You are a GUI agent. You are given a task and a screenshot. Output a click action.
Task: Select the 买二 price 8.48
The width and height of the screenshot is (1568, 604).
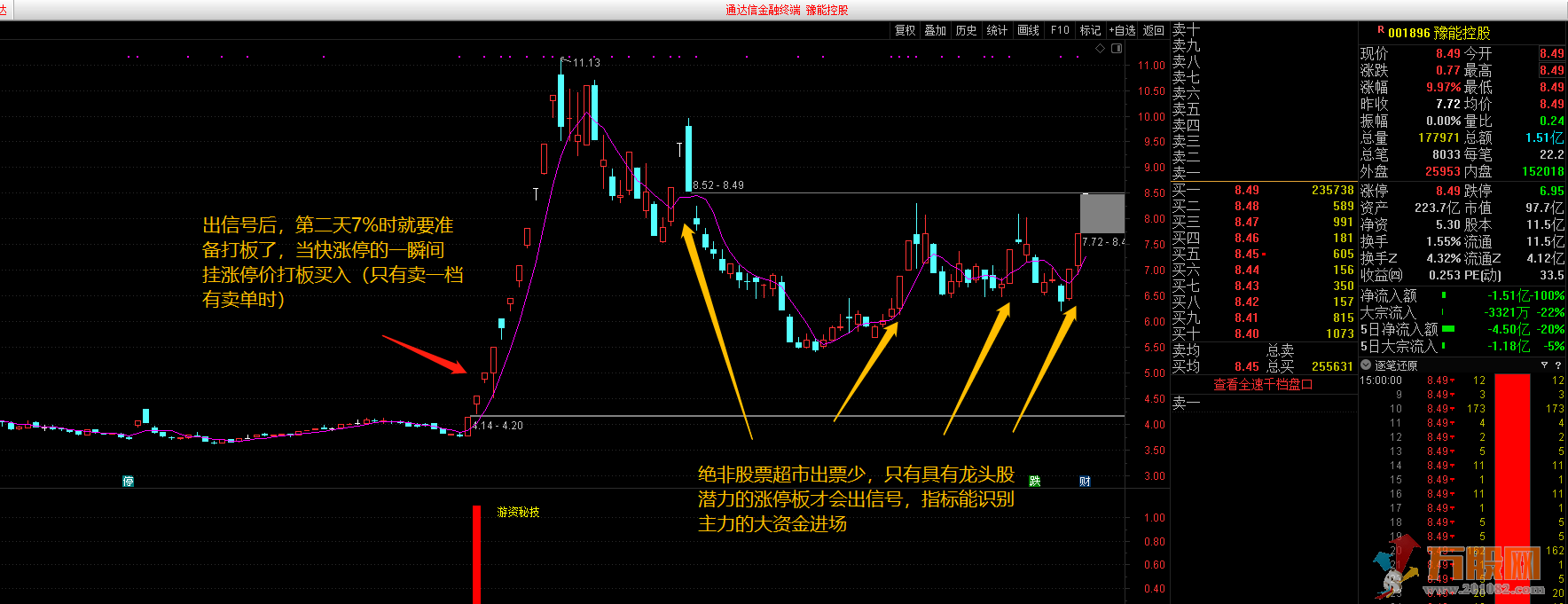tap(1246, 206)
